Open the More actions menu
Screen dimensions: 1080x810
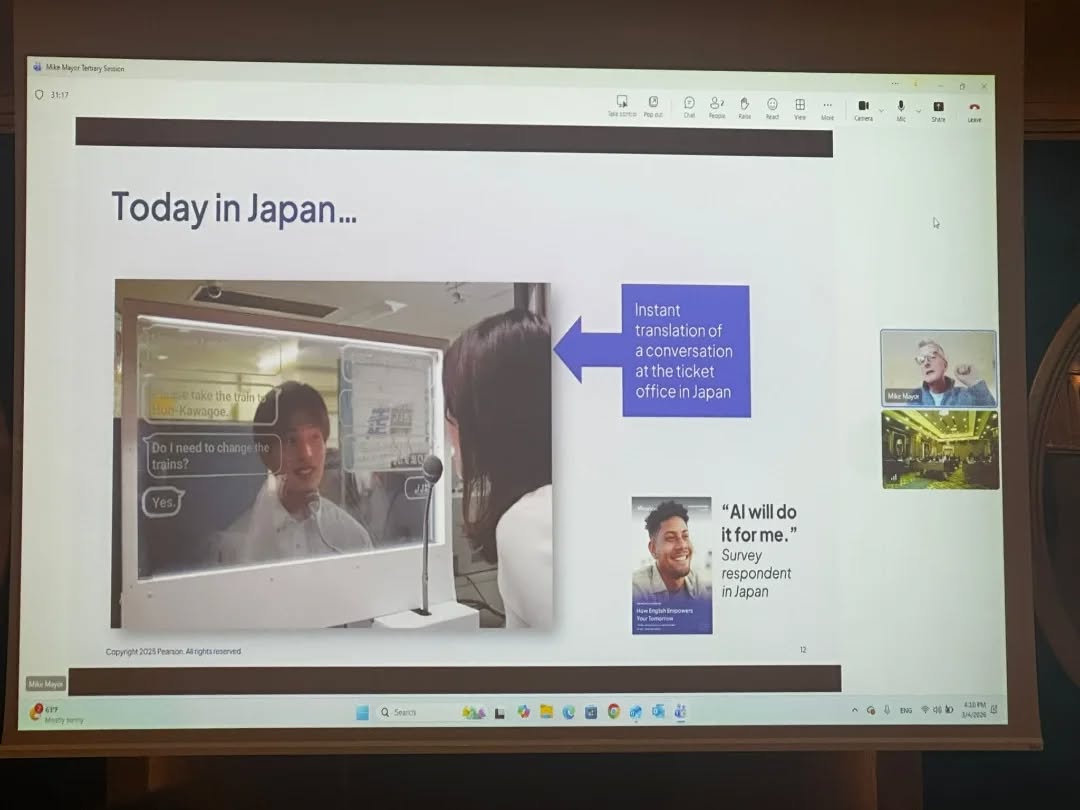(x=827, y=107)
